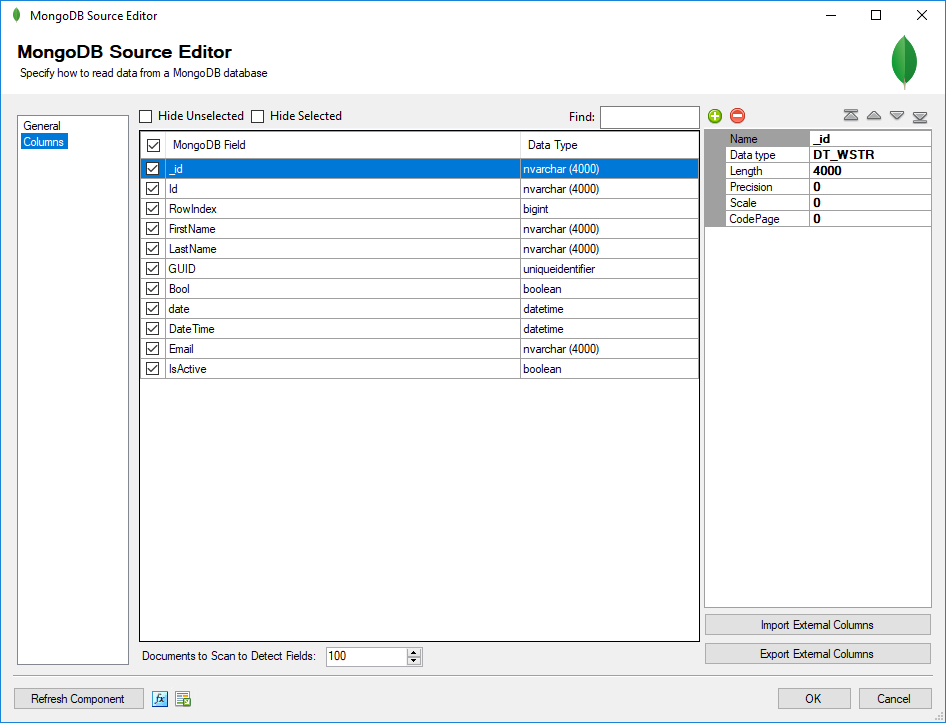Move selected column up arrow
This screenshot has width=946, height=723.
tap(874, 115)
